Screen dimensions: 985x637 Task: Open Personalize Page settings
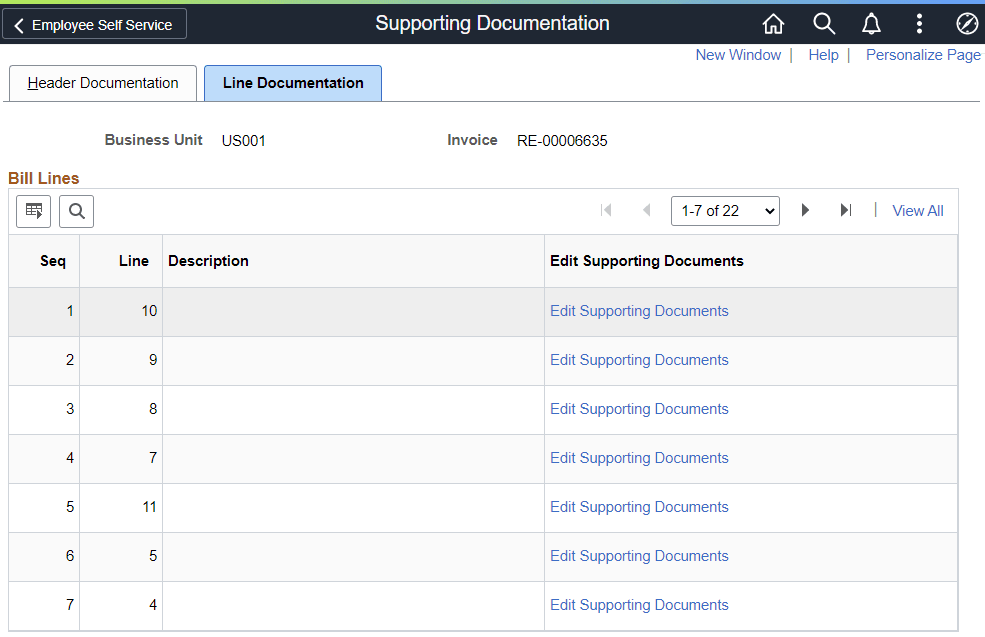point(923,55)
